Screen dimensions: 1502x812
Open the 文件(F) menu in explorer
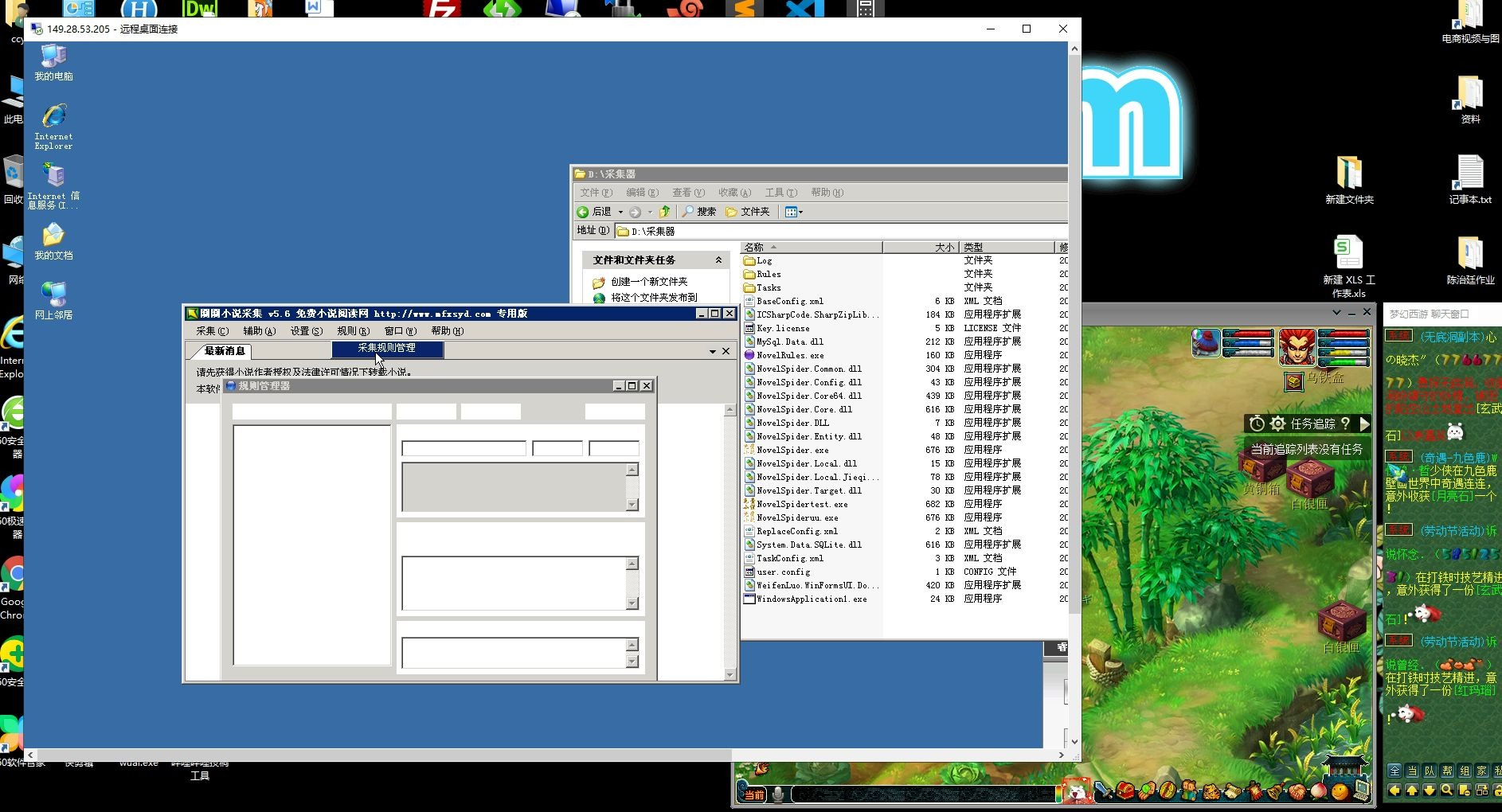pos(596,193)
